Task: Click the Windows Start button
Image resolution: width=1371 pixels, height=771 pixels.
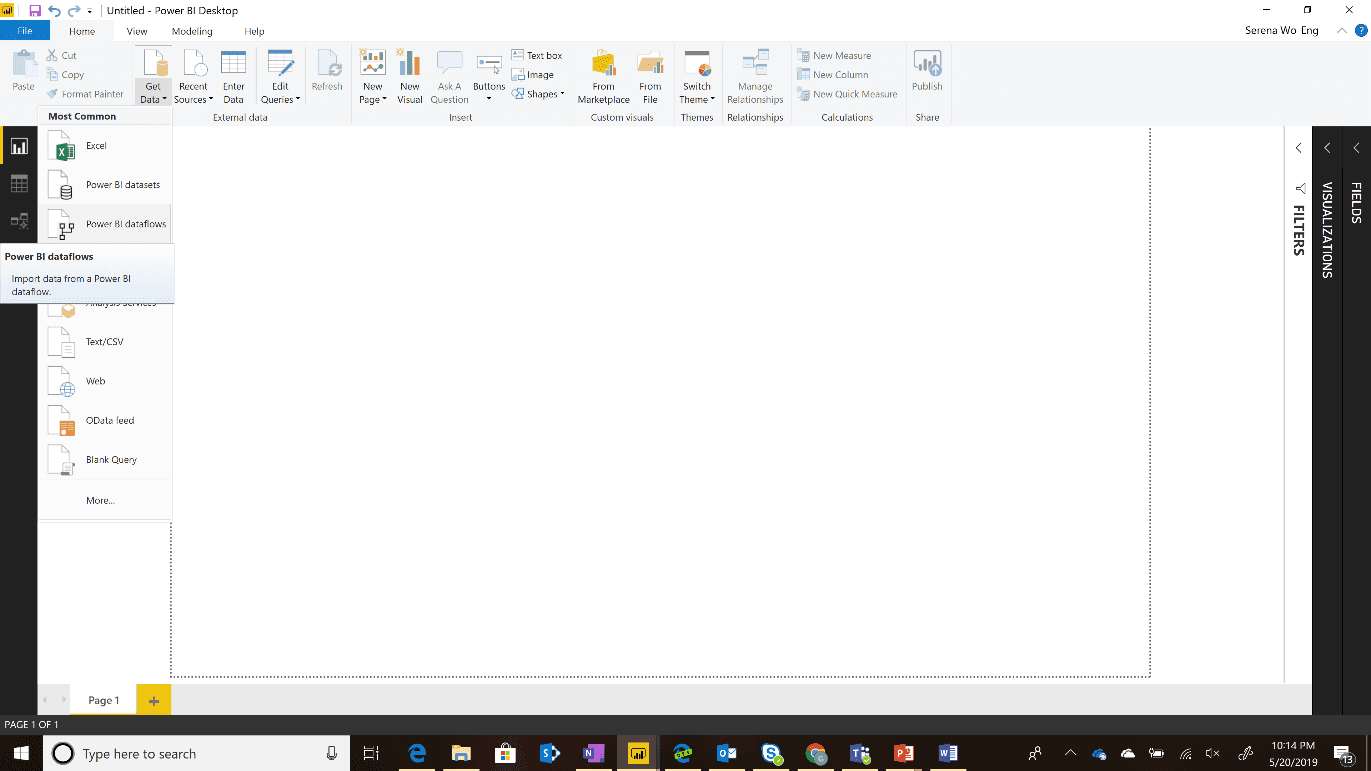Action: (x=21, y=753)
